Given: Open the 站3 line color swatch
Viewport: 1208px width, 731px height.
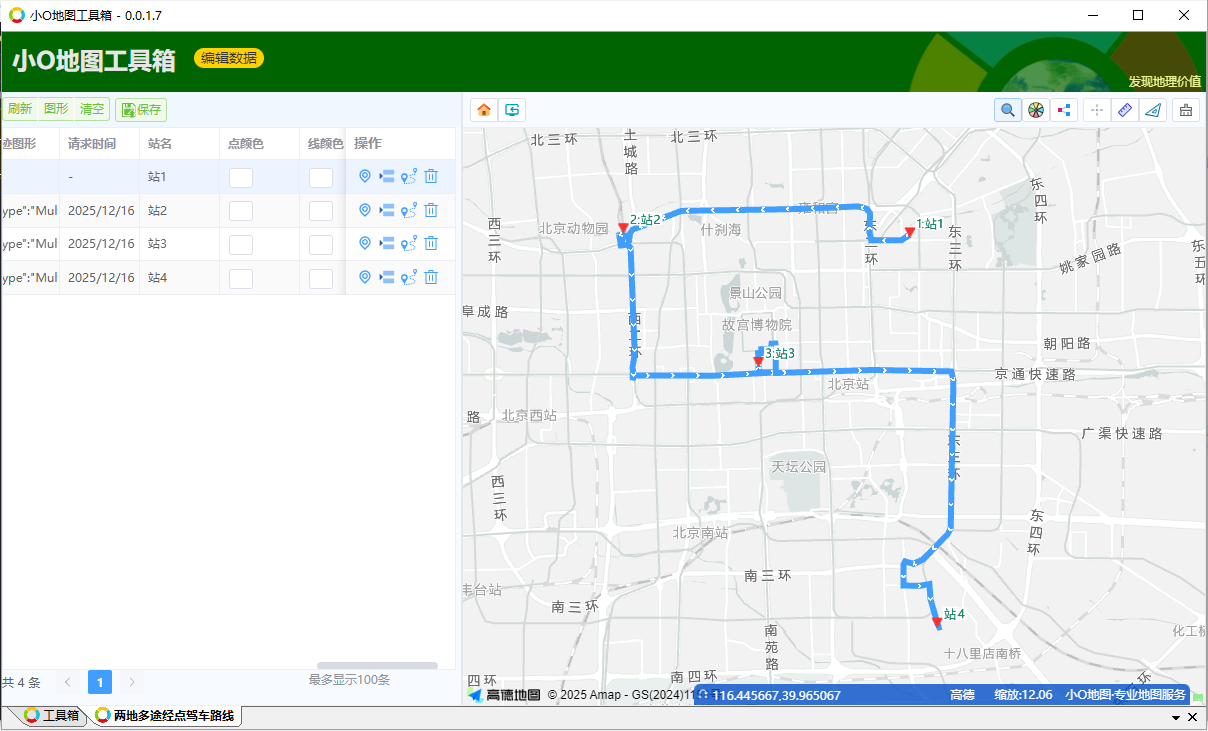Looking at the screenshot, I should 321,245.
